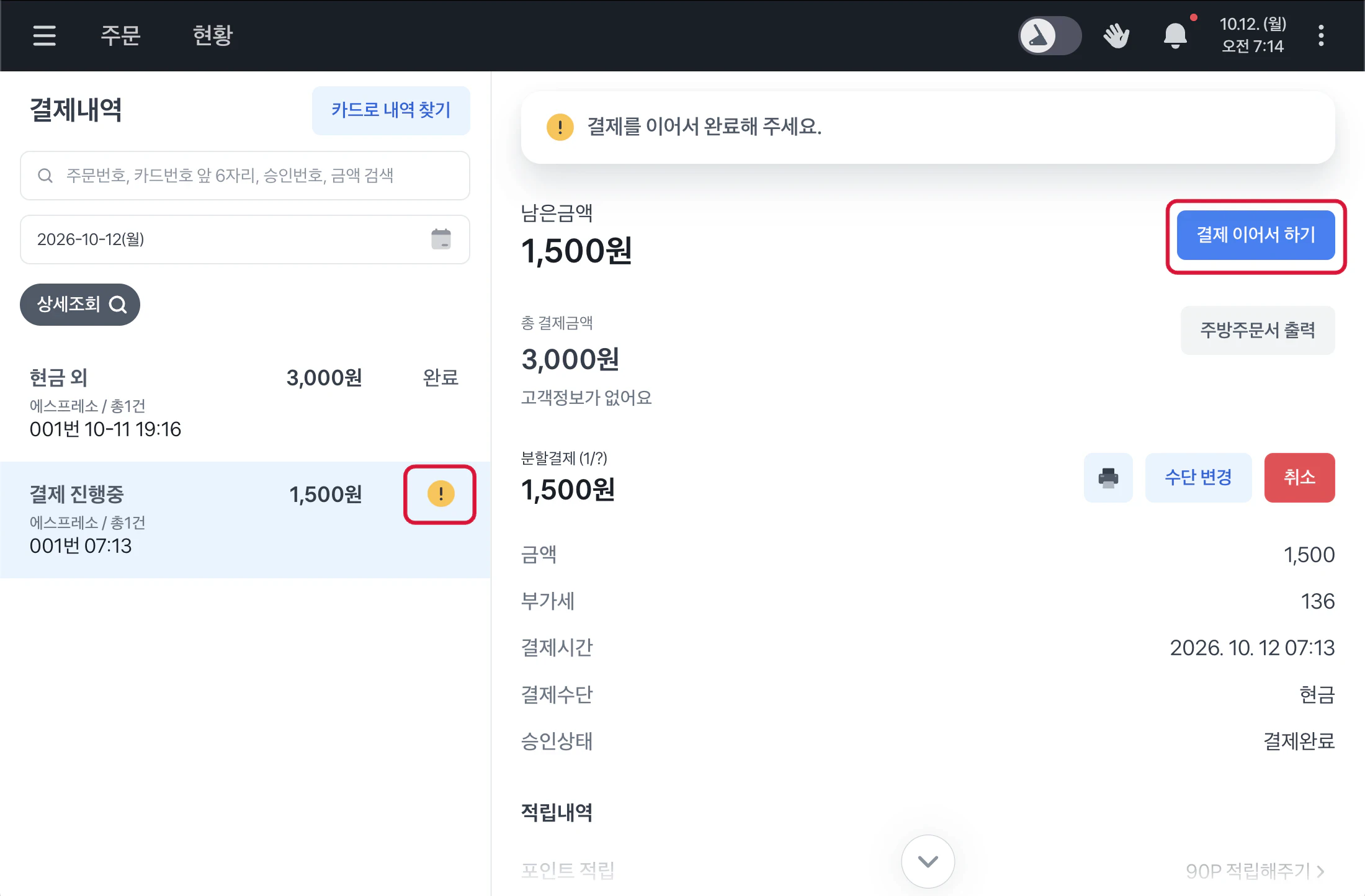Click the 주방주문서 출력 button
Screen dimensions: 1365x896
tap(1258, 330)
